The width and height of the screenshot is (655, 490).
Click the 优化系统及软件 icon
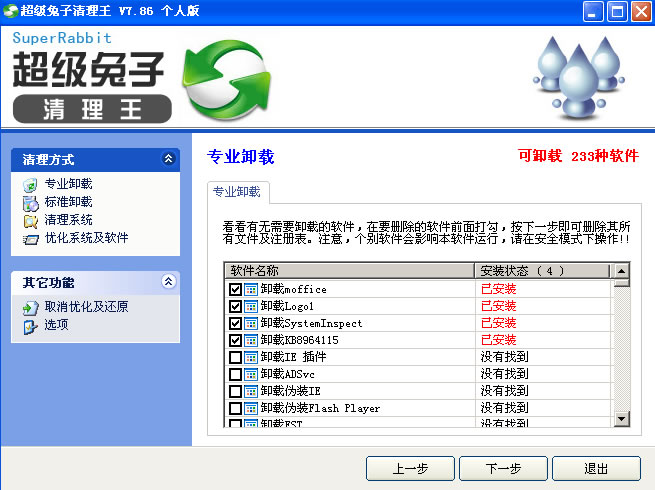coord(30,239)
